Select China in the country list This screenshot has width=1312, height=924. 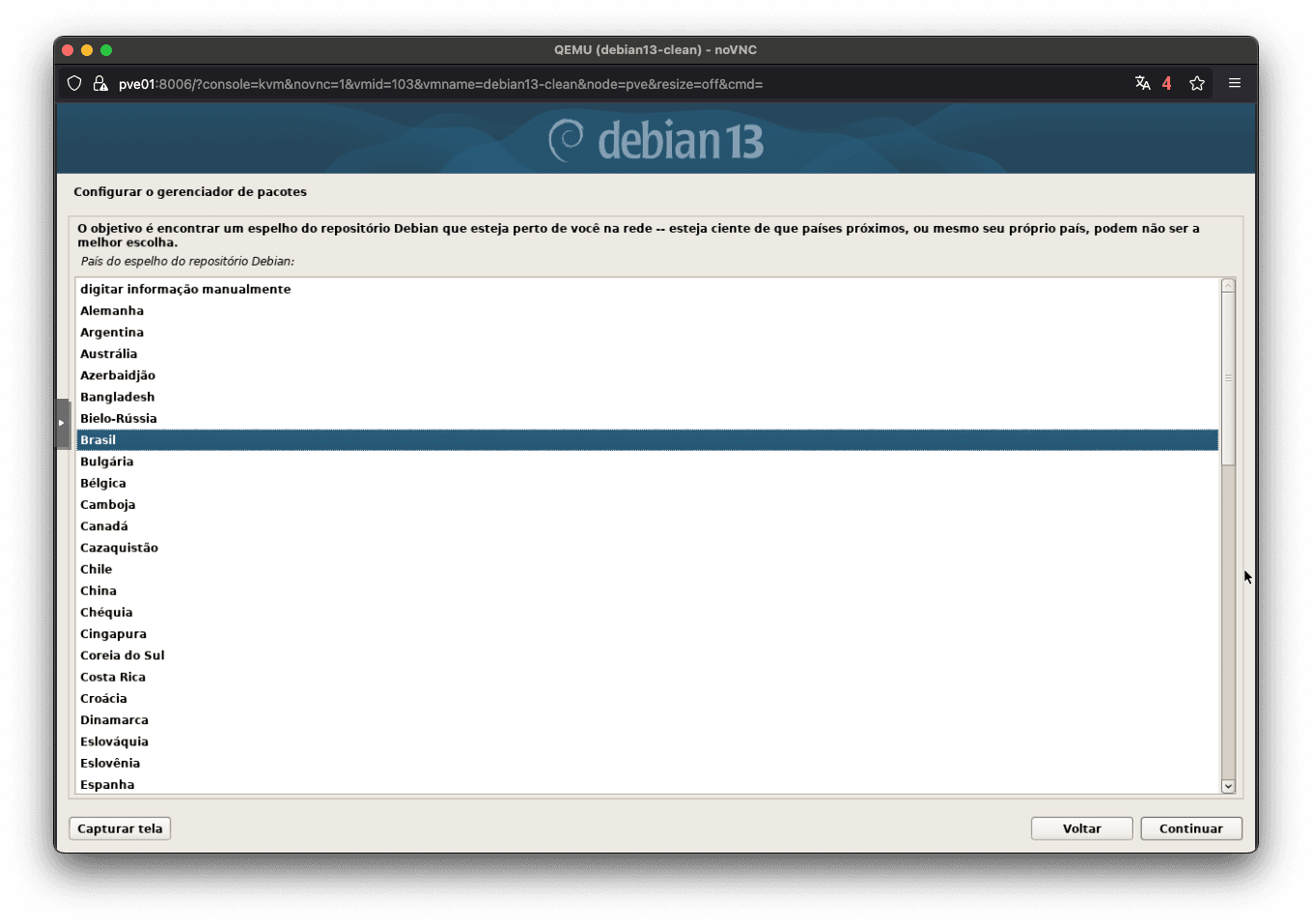tap(647, 591)
